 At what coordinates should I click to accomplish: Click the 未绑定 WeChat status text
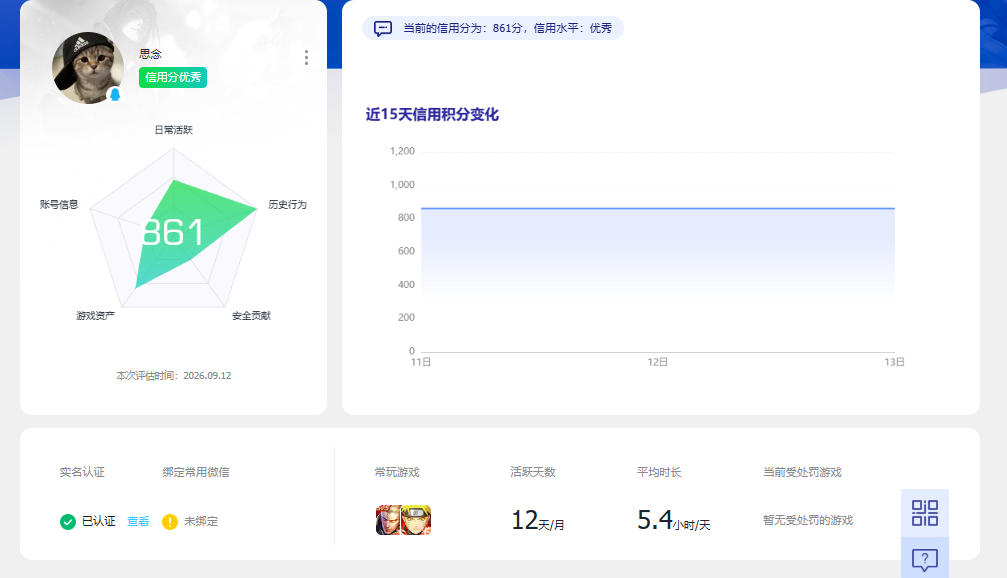pos(201,521)
